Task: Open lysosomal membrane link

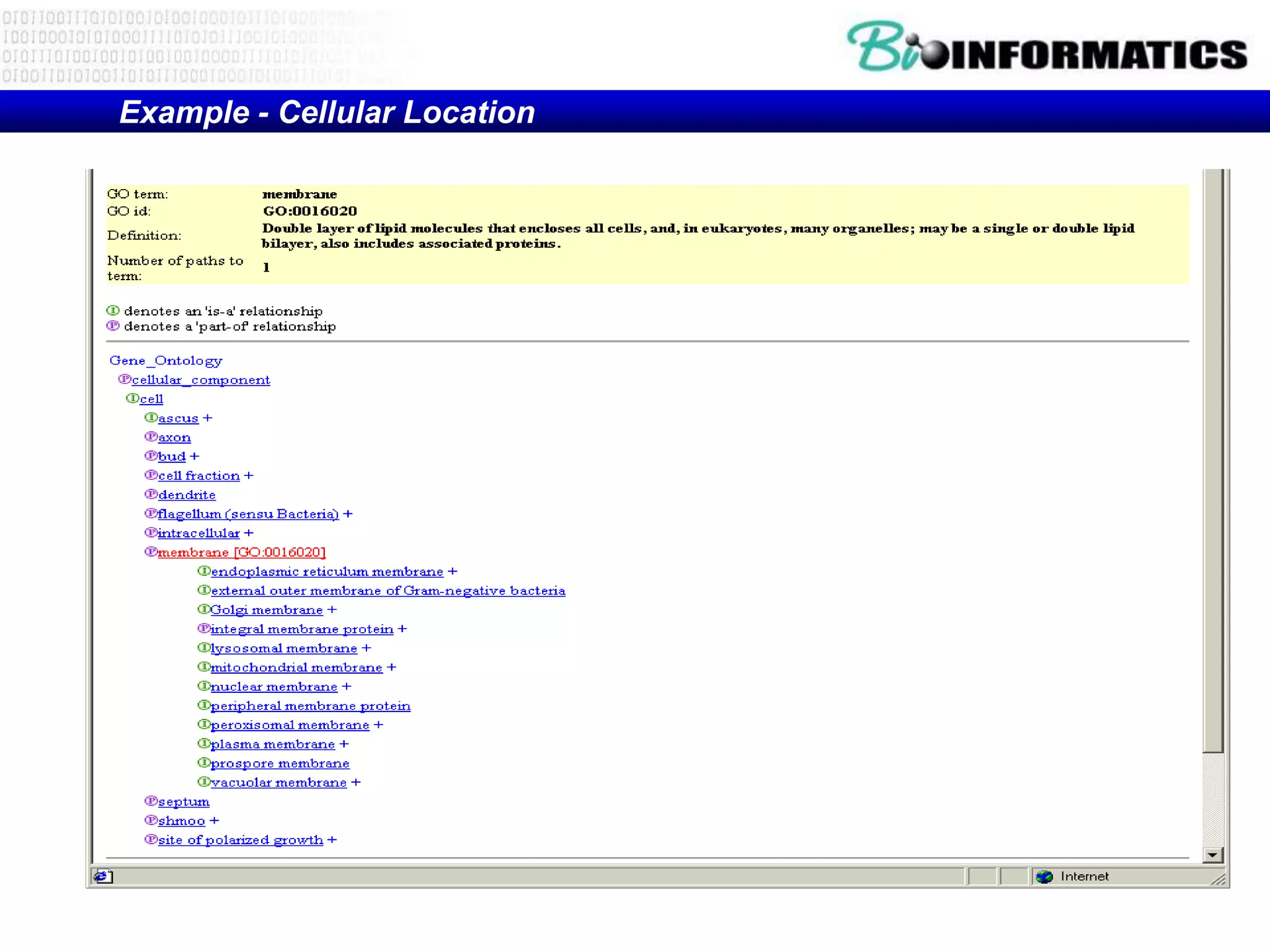Action: coord(284,648)
